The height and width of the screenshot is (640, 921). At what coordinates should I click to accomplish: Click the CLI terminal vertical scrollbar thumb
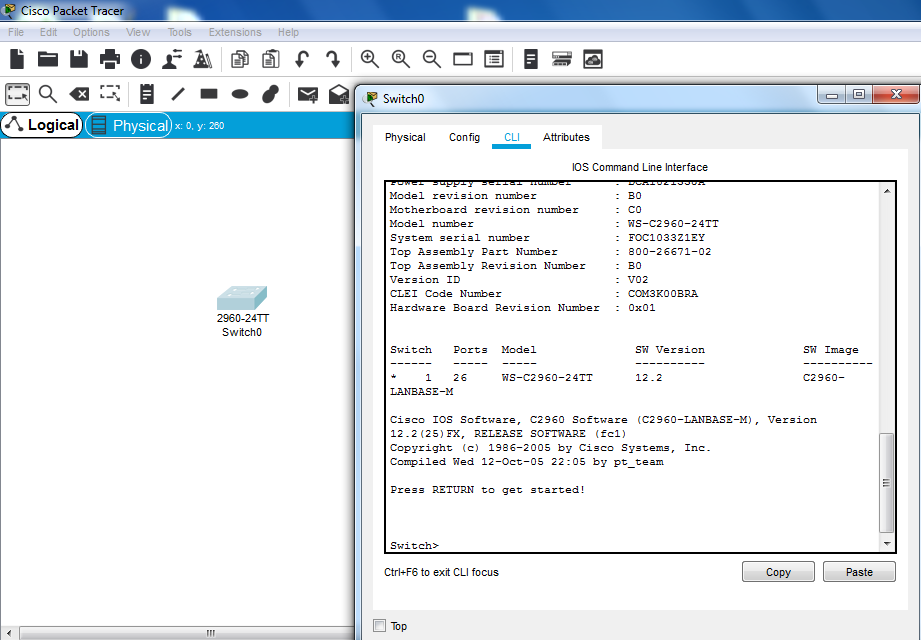[886, 482]
